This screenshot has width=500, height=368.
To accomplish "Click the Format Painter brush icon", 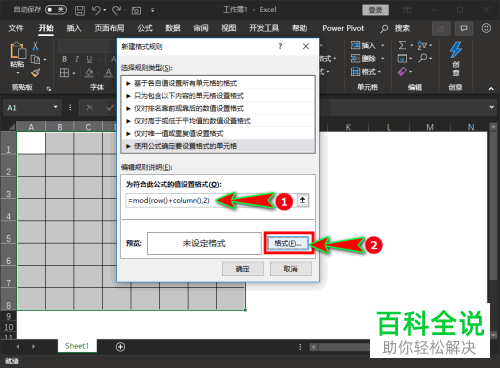I will coord(35,73).
